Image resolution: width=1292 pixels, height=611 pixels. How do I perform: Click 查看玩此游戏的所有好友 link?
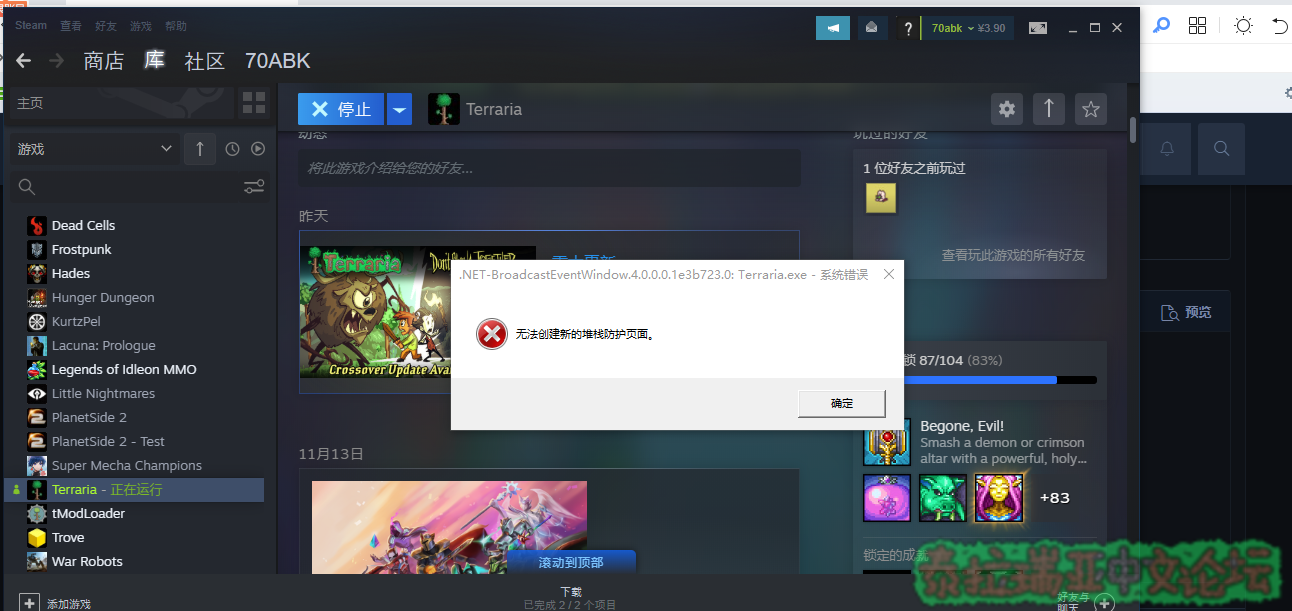[1013, 255]
